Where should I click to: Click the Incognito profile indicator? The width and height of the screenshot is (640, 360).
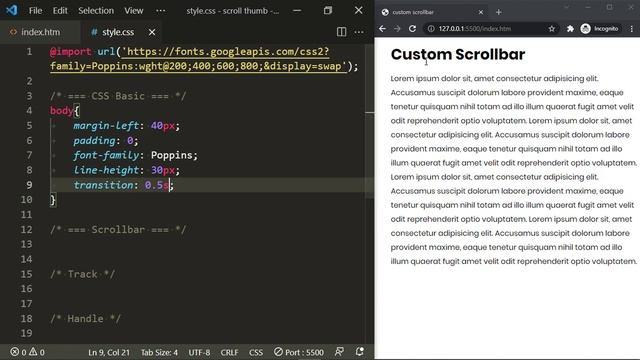pos(600,29)
